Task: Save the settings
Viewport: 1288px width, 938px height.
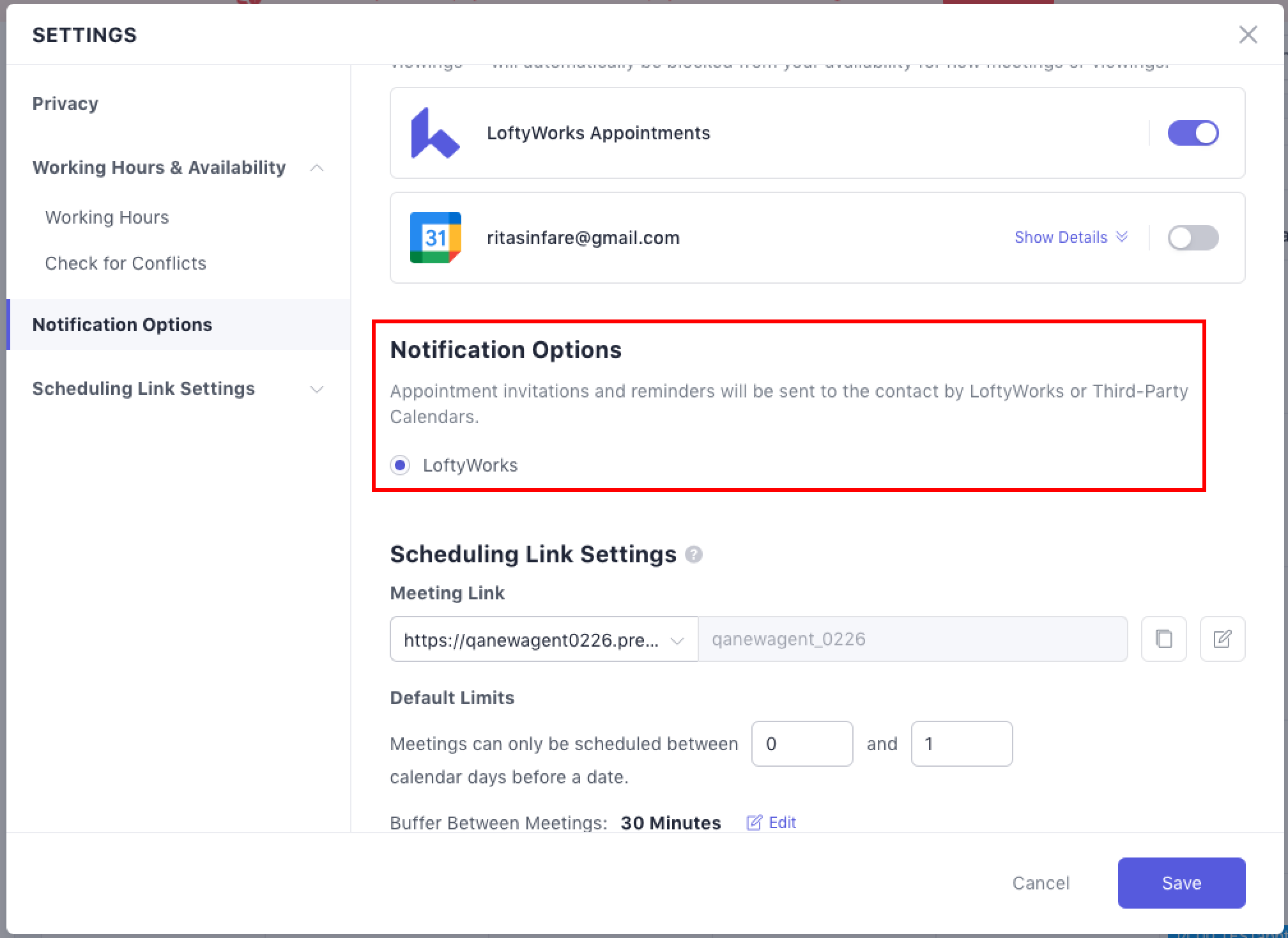Action: (x=1181, y=882)
